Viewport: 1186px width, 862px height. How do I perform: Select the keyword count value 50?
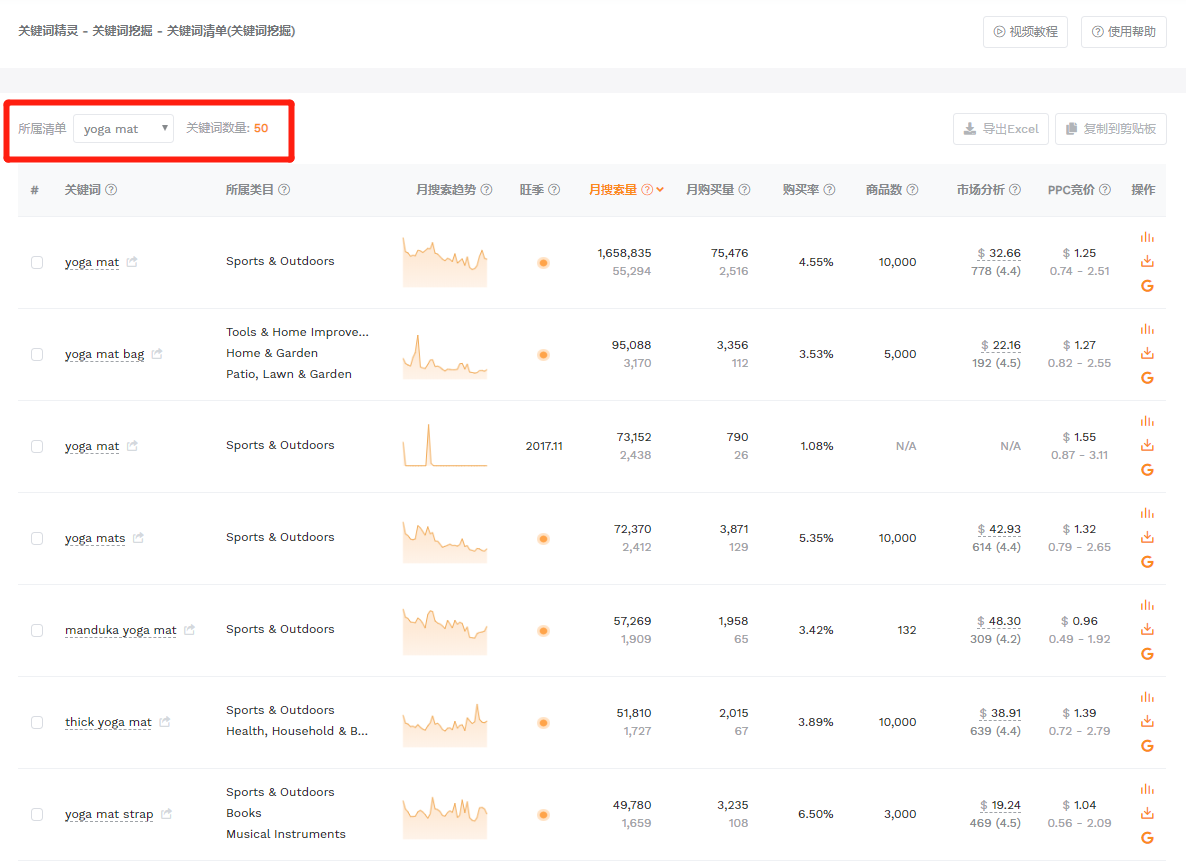(261, 129)
